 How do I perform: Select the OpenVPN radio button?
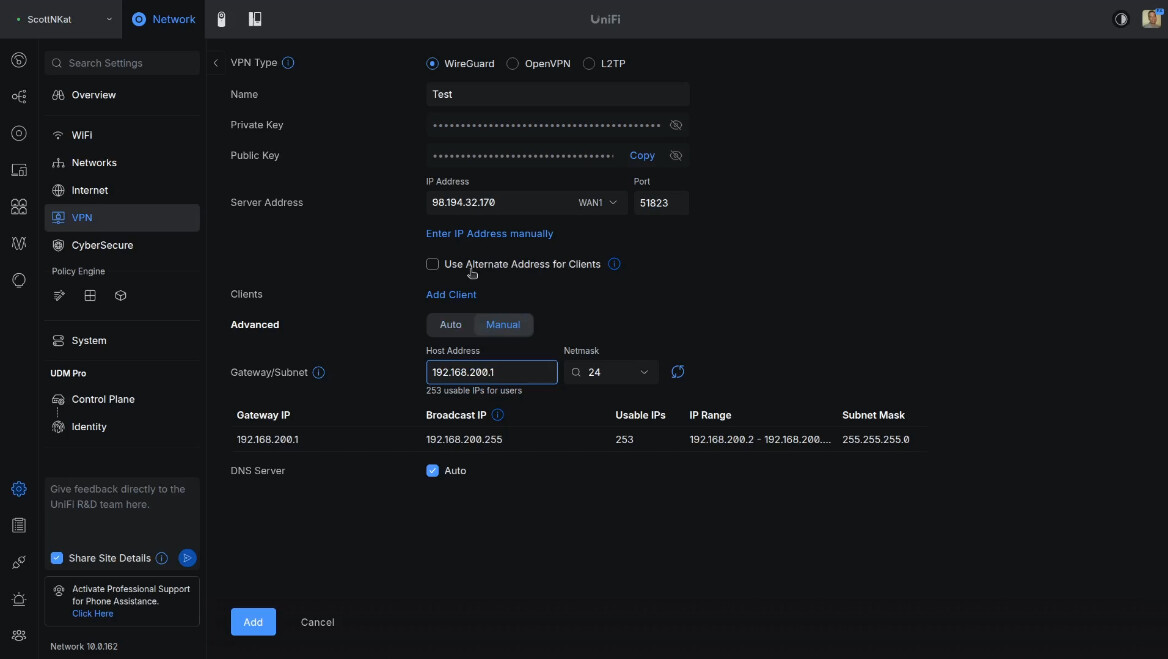513,64
